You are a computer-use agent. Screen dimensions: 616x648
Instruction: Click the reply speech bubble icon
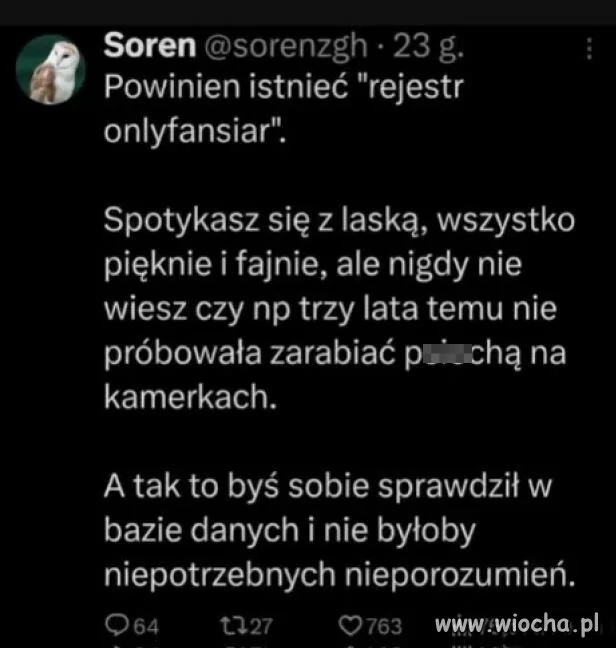(117, 624)
